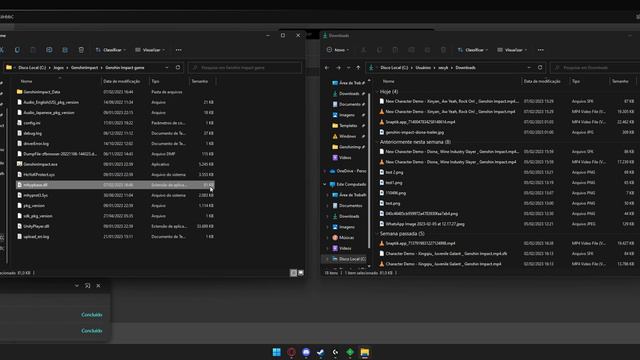Rename icon in Genshin Impact game window toolbar
Image resolution: width=640 pixels, height=360 pixels.
coord(49,50)
